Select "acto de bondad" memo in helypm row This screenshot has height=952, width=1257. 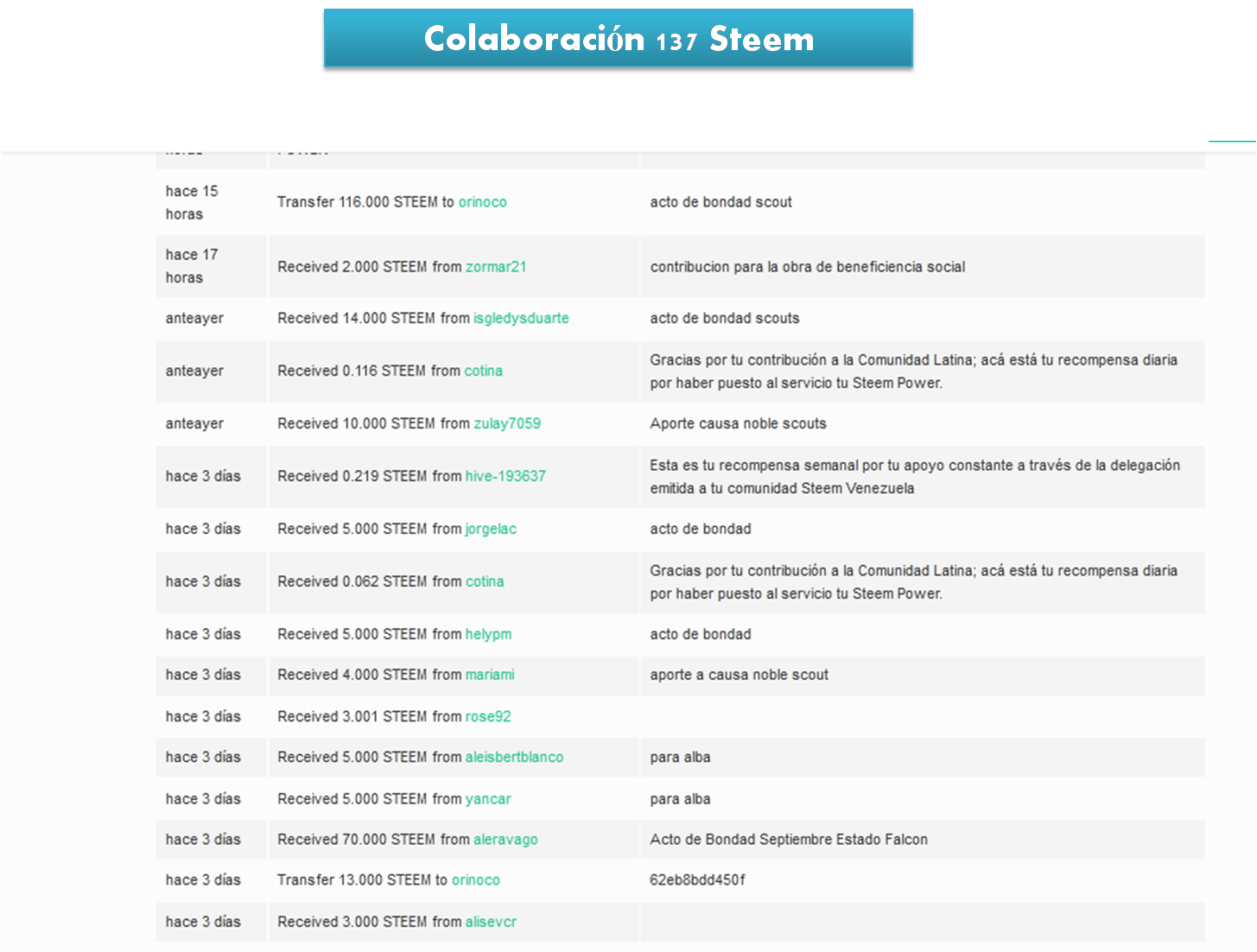click(x=701, y=634)
